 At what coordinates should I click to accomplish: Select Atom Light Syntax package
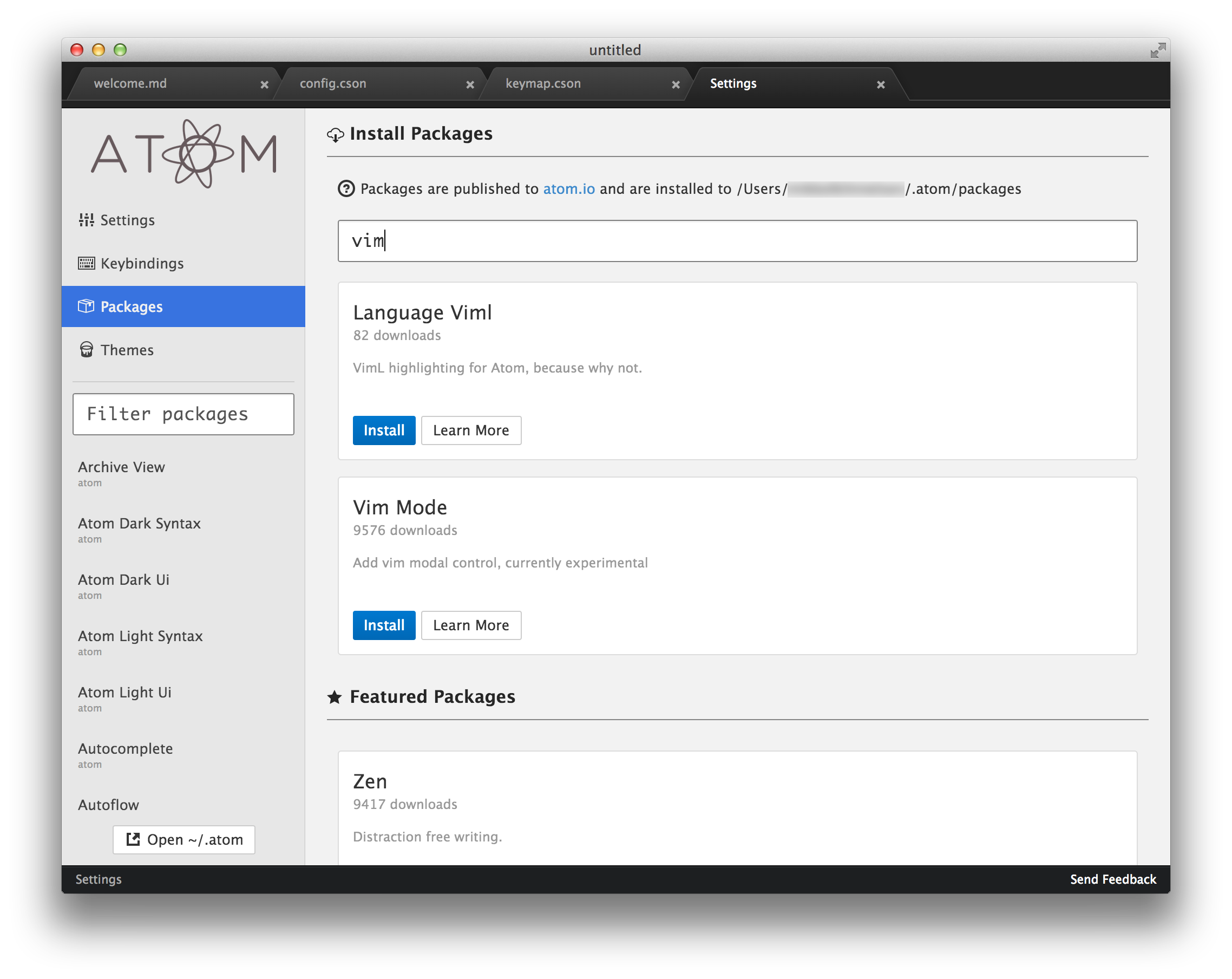[x=184, y=642]
